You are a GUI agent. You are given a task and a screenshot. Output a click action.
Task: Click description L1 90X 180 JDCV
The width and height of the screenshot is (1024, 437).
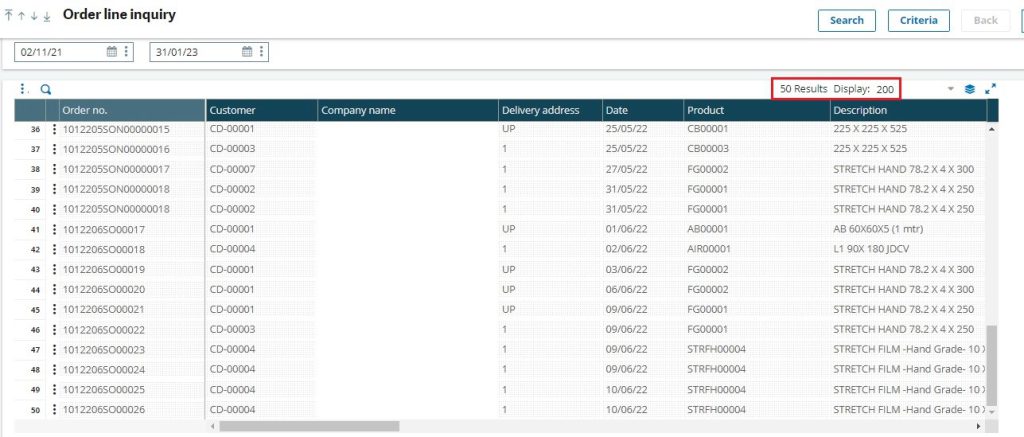tap(872, 249)
